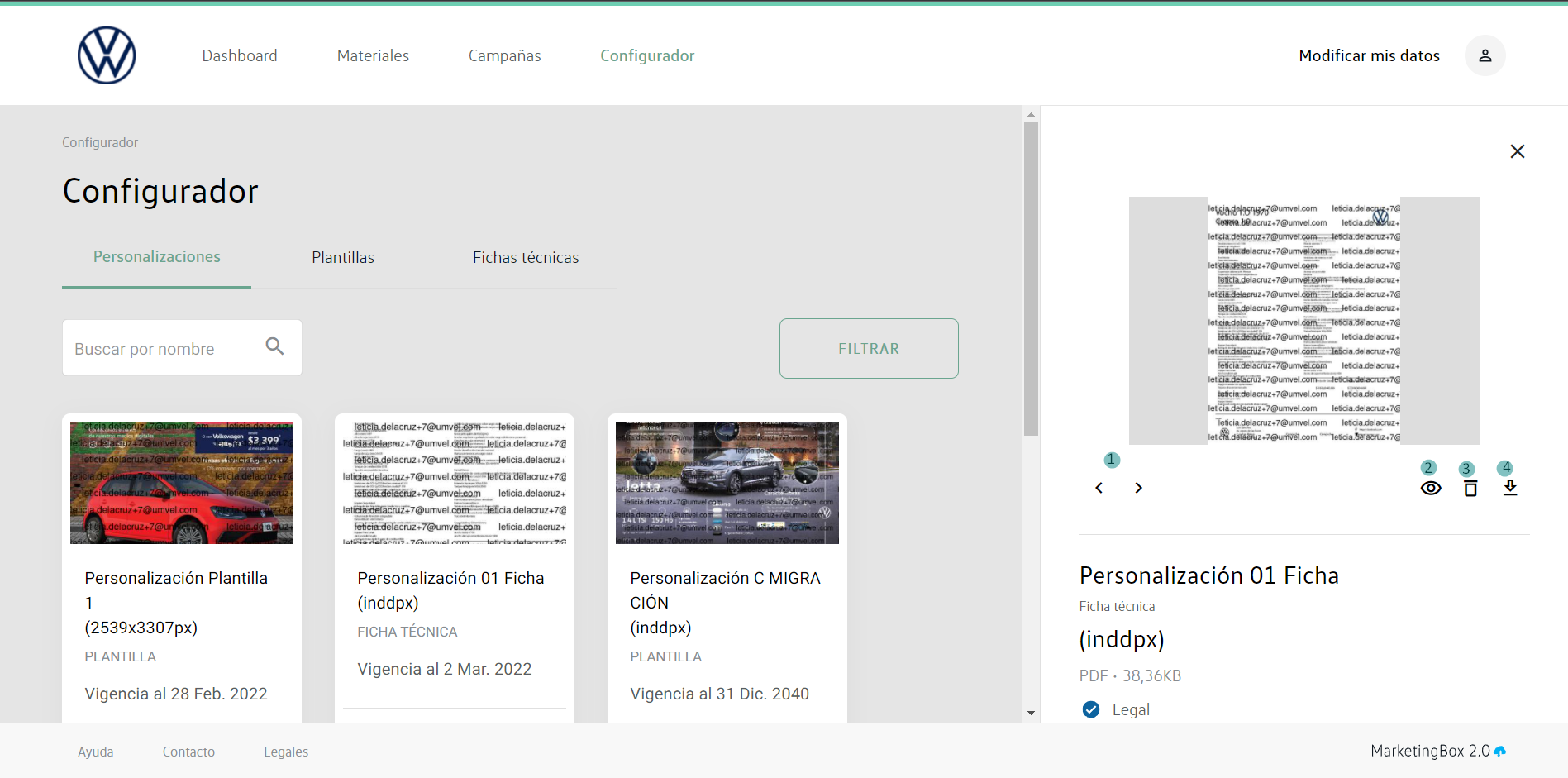This screenshot has width=1568, height=778.
Task: Open the Campañas menu
Action: pyautogui.click(x=505, y=55)
